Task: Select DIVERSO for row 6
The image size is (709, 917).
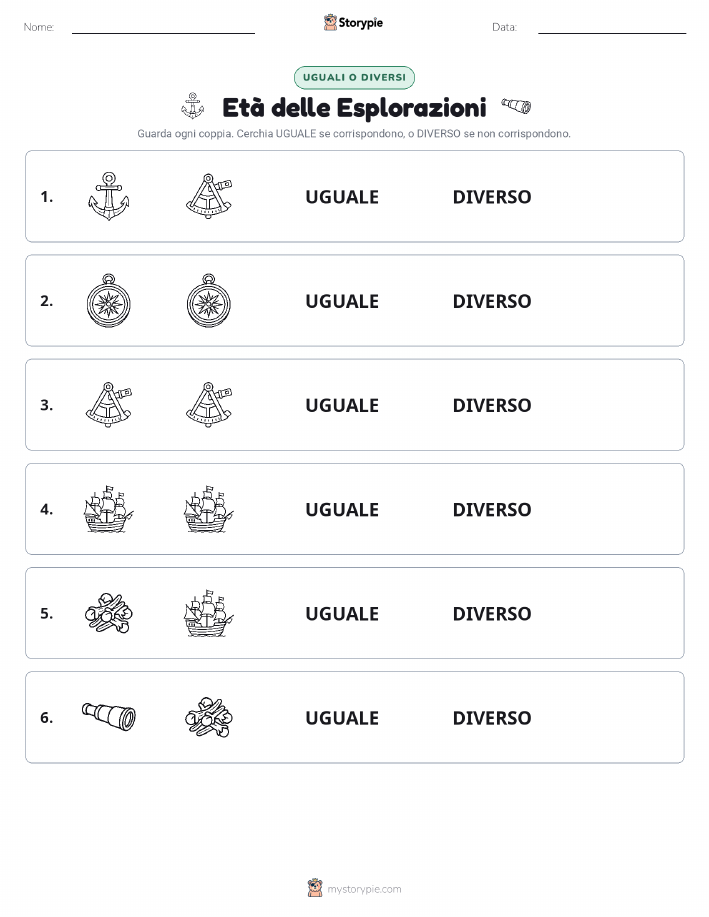Action: [x=492, y=718]
